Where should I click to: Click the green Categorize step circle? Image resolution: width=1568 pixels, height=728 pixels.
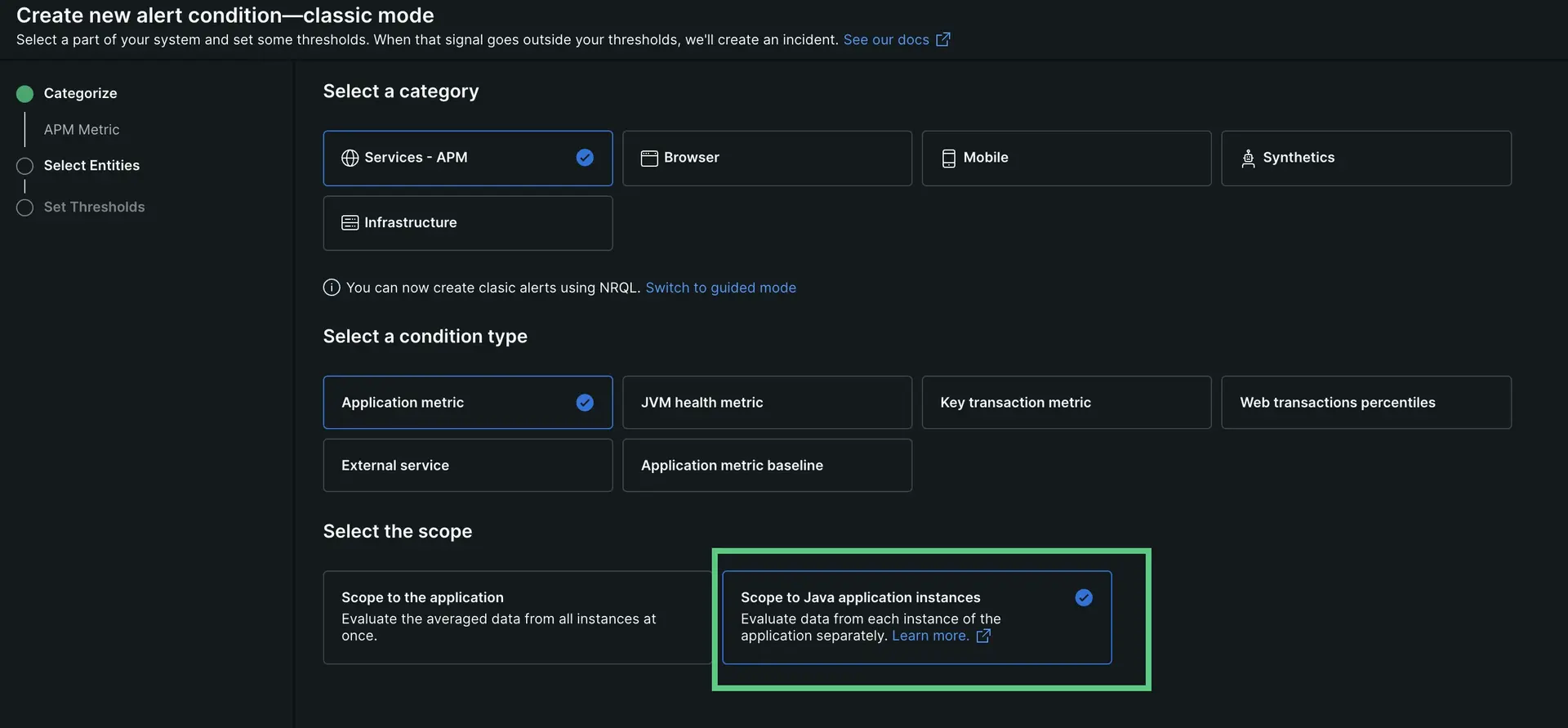point(24,93)
